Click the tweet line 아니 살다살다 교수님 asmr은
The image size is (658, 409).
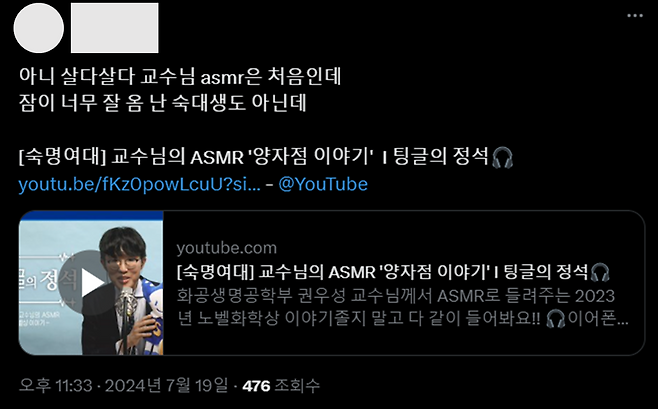click(180, 76)
